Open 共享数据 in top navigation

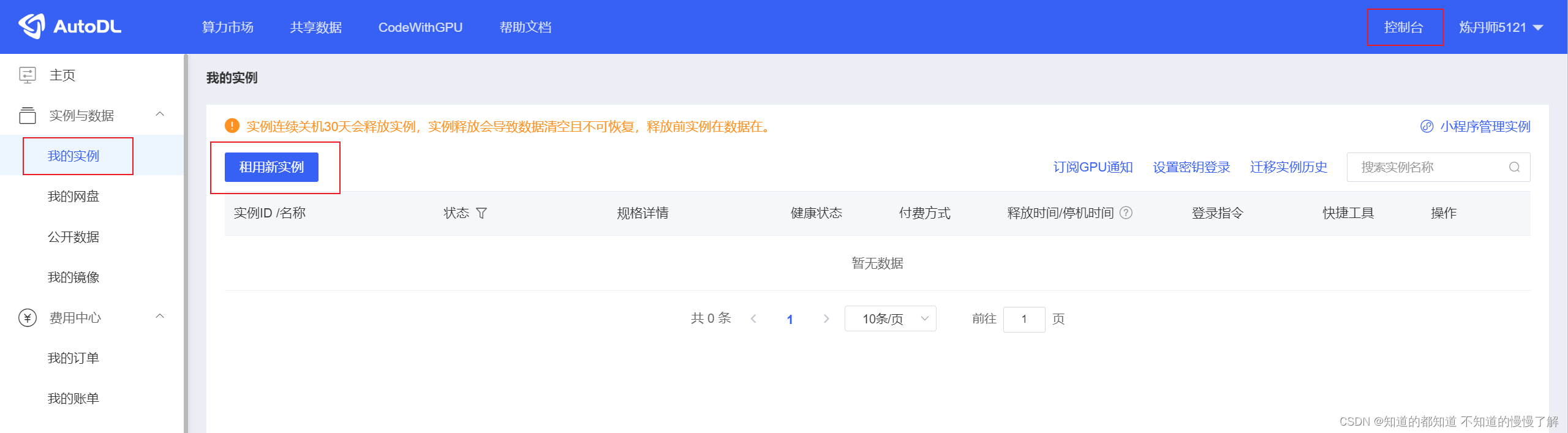click(x=315, y=27)
